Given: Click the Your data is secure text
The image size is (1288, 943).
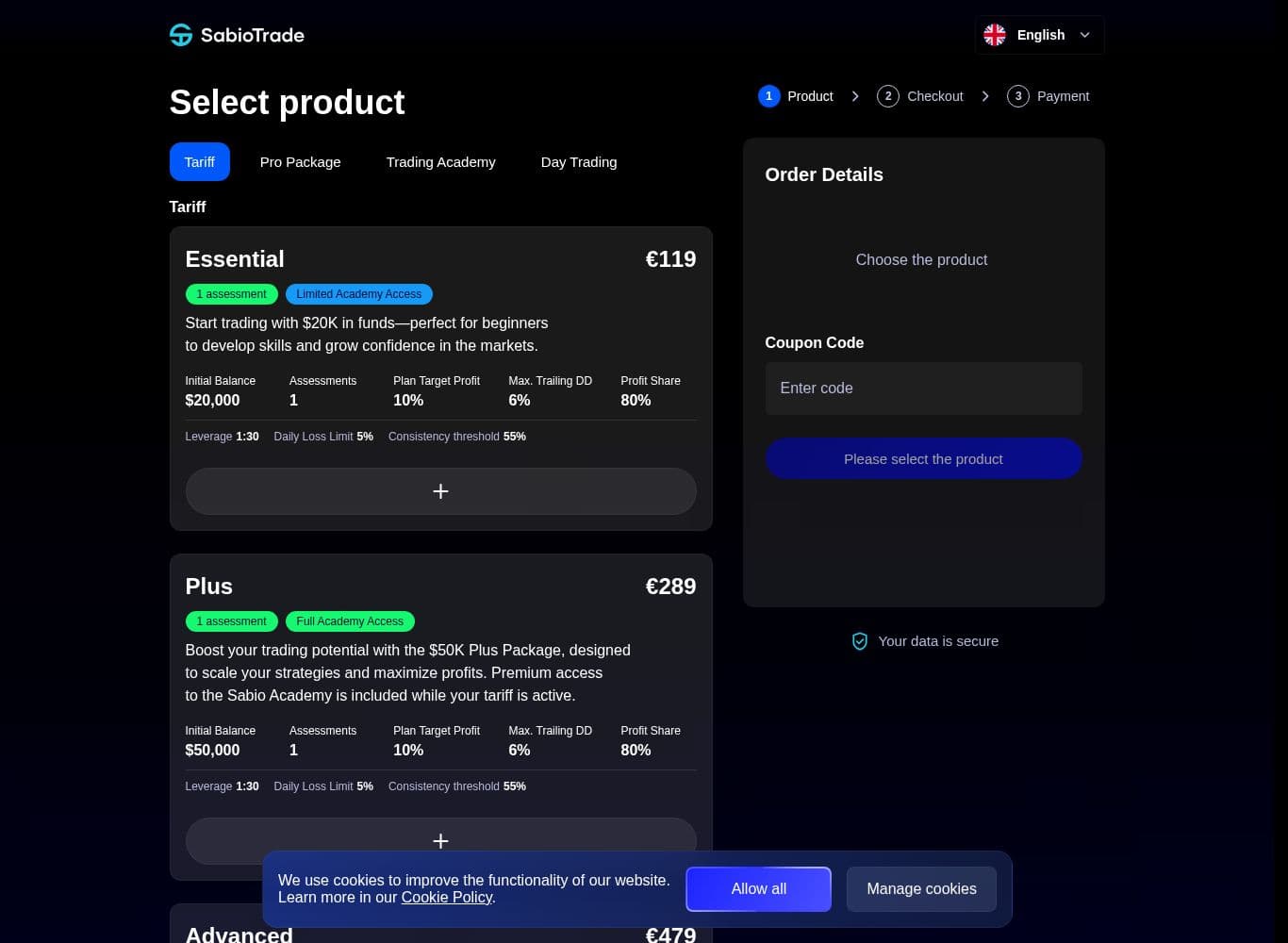Looking at the screenshot, I should coord(938,641).
